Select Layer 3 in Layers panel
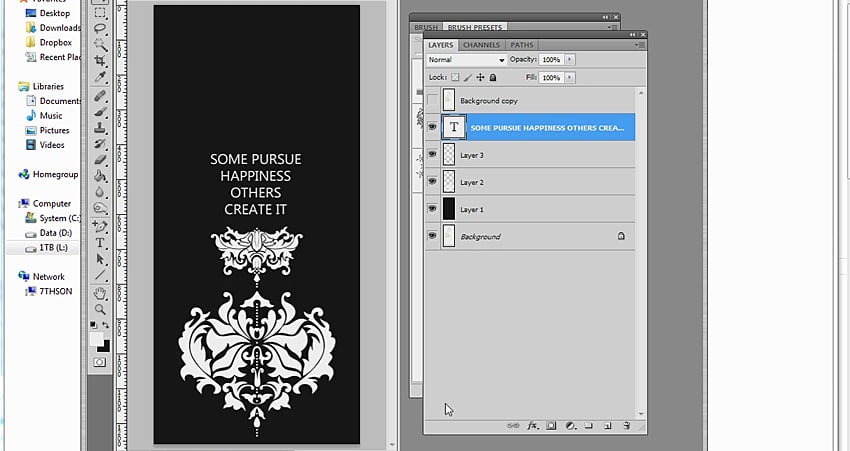 [x=530, y=154]
